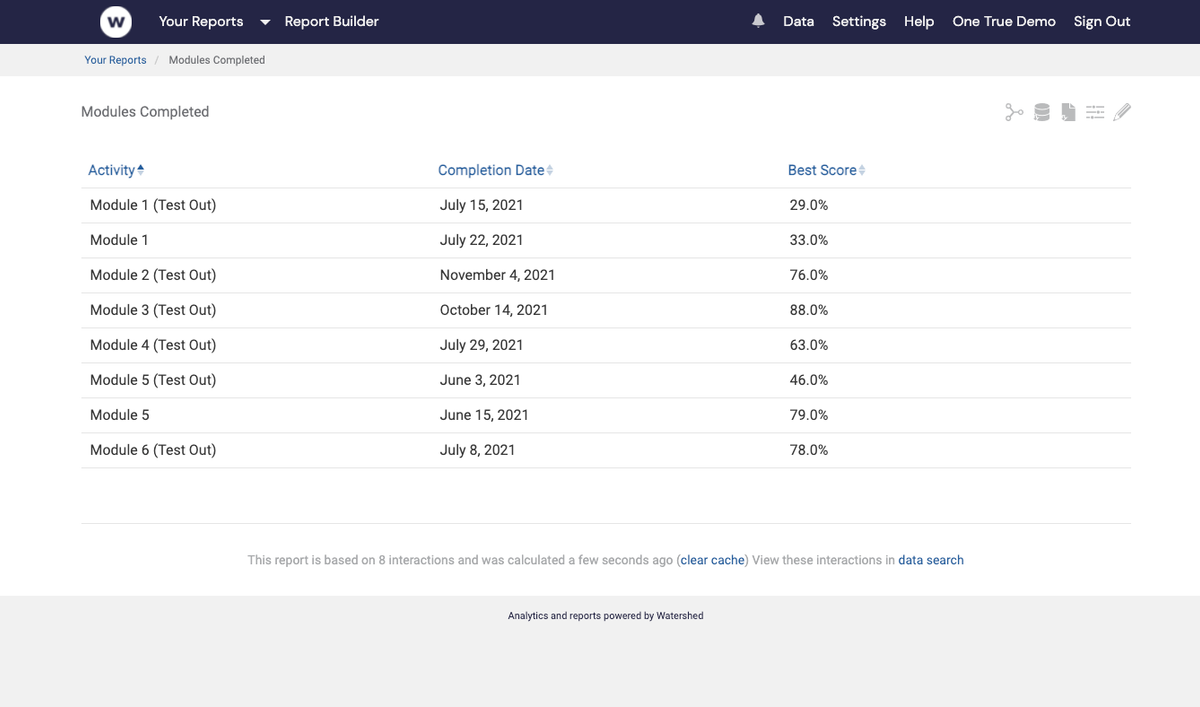Click the Activity column sort arrow
The height and width of the screenshot is (707, 1200).
point(141,168)
